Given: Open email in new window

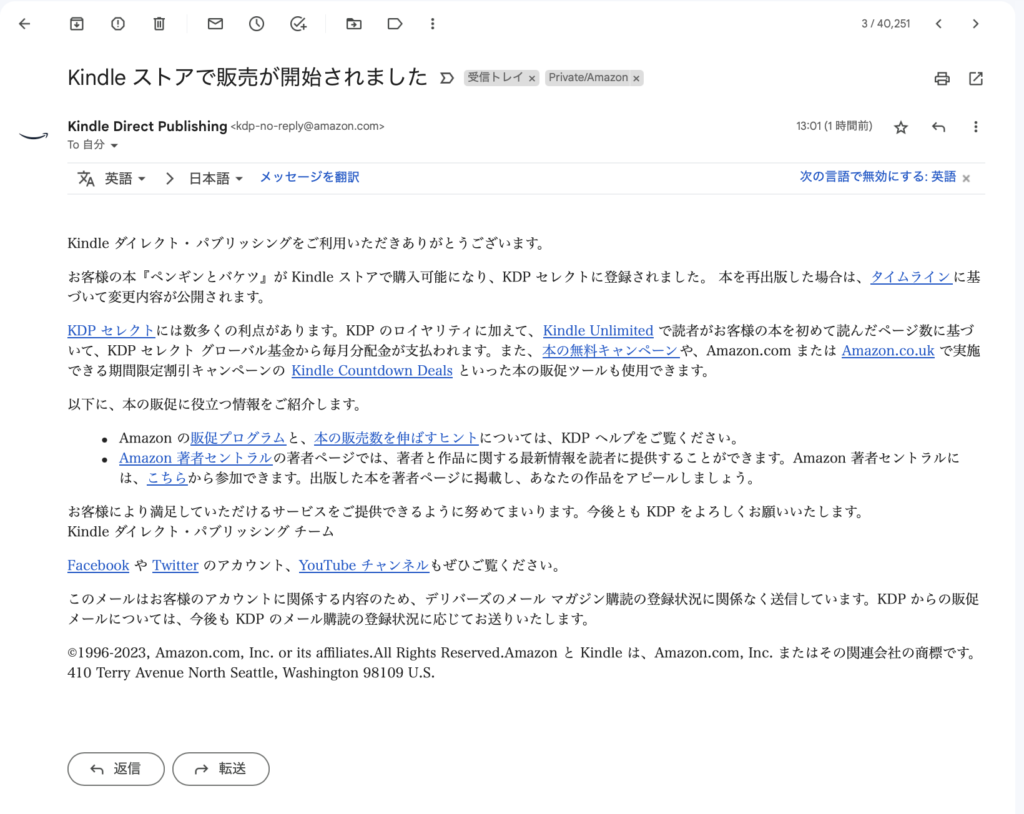Looking at the screenshot, I should pos(976,78).
